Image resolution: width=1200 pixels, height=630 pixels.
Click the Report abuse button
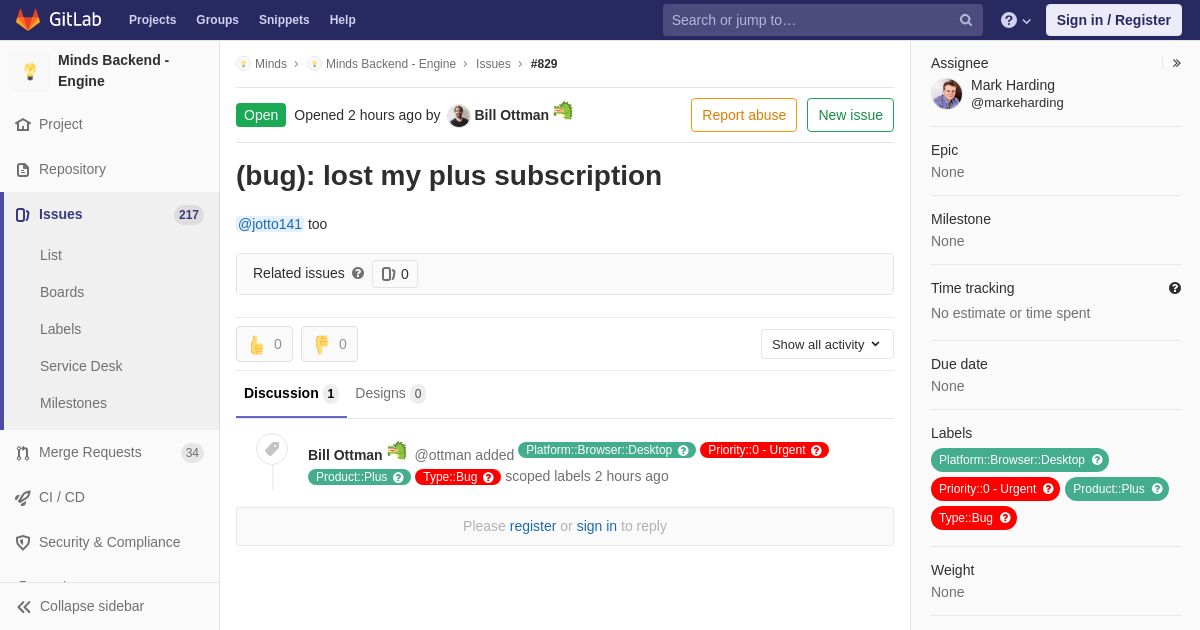[x=744, y=115]
